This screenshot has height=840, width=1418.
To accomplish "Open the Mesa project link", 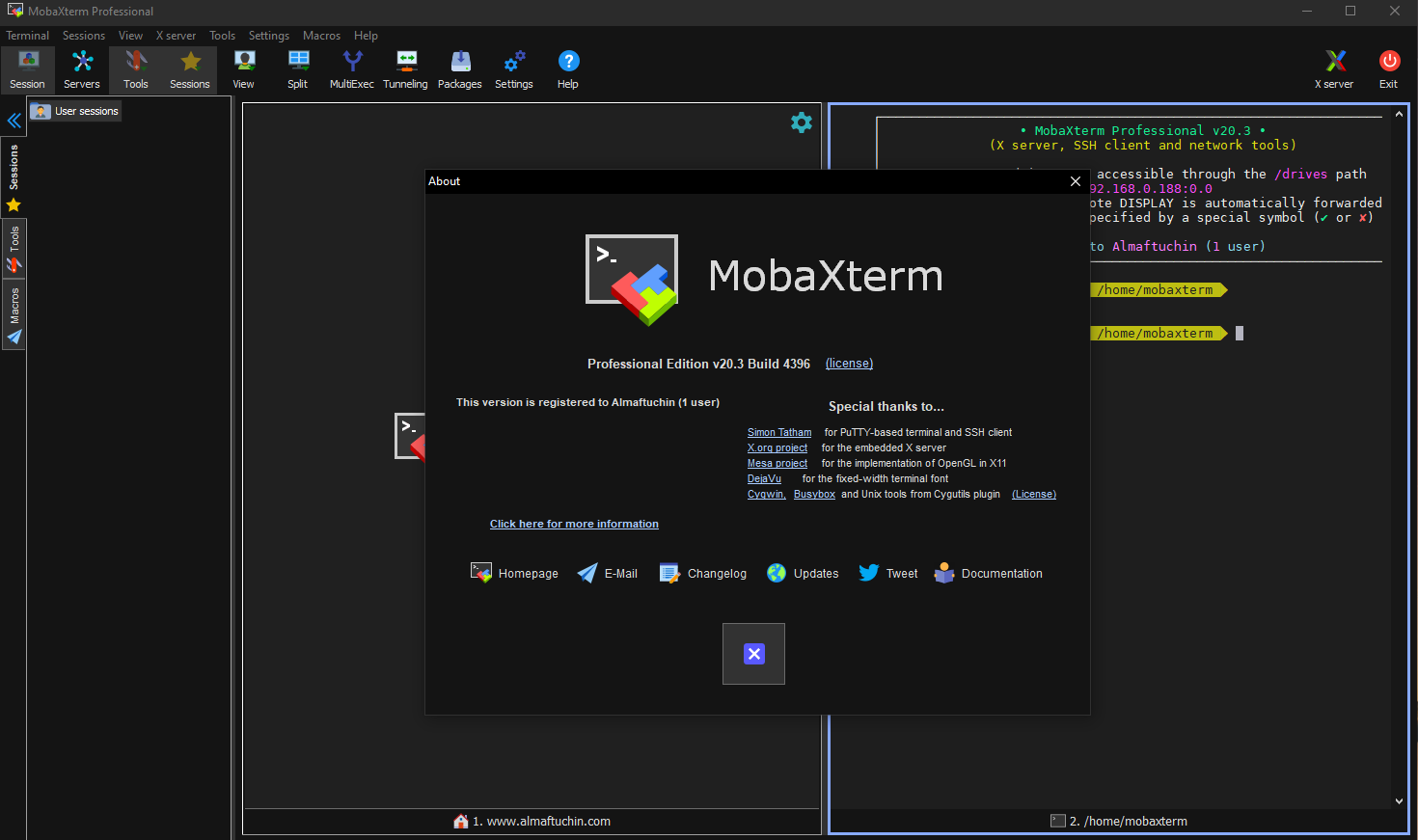I will pos(777,464).
